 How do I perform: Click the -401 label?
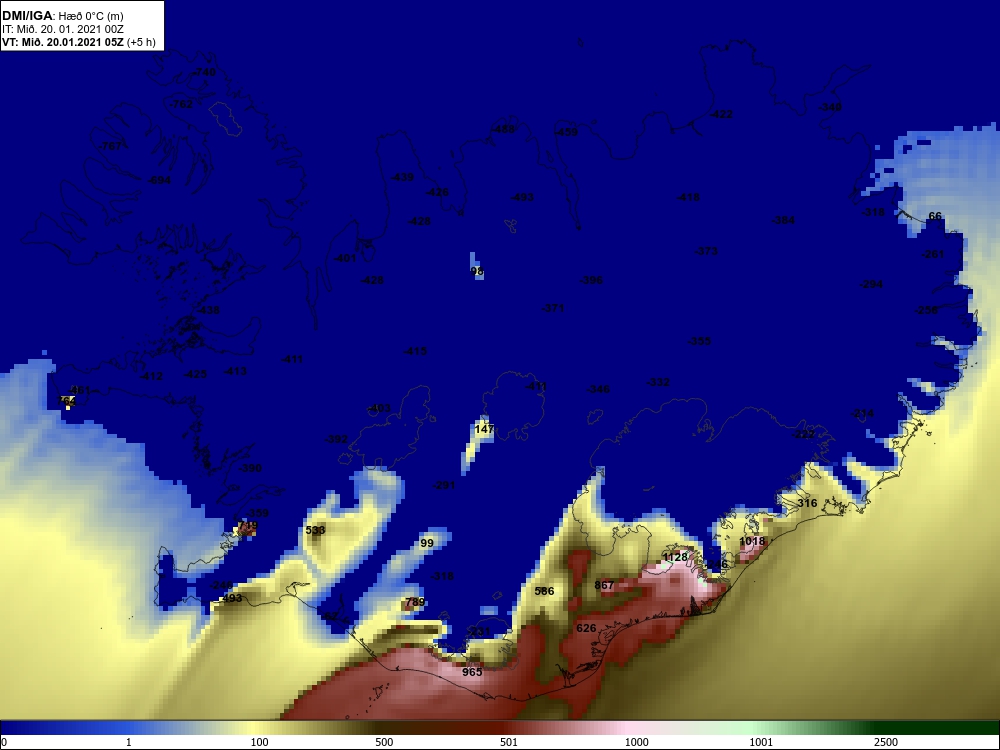pos(345,258)
